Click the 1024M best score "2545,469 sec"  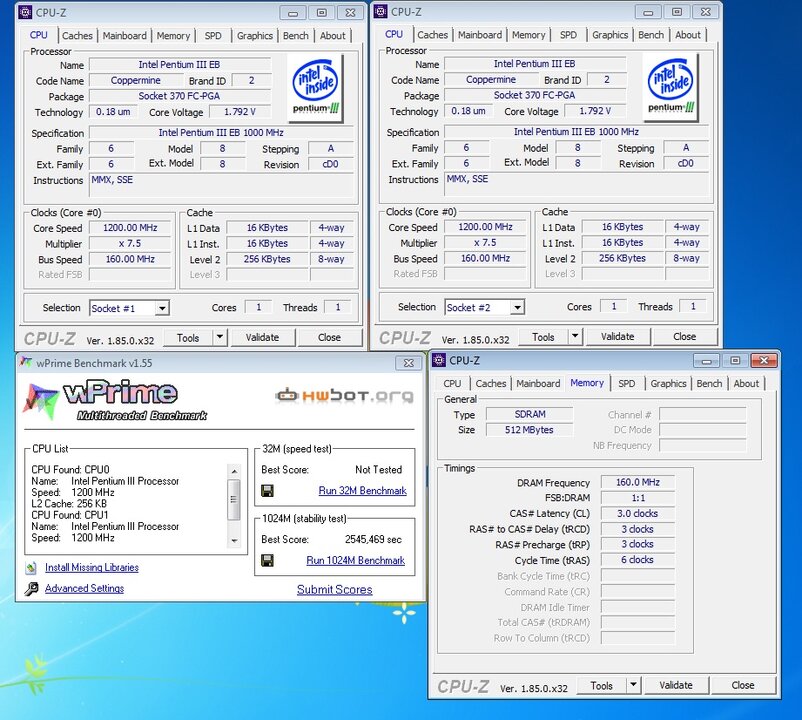point(373,539)
